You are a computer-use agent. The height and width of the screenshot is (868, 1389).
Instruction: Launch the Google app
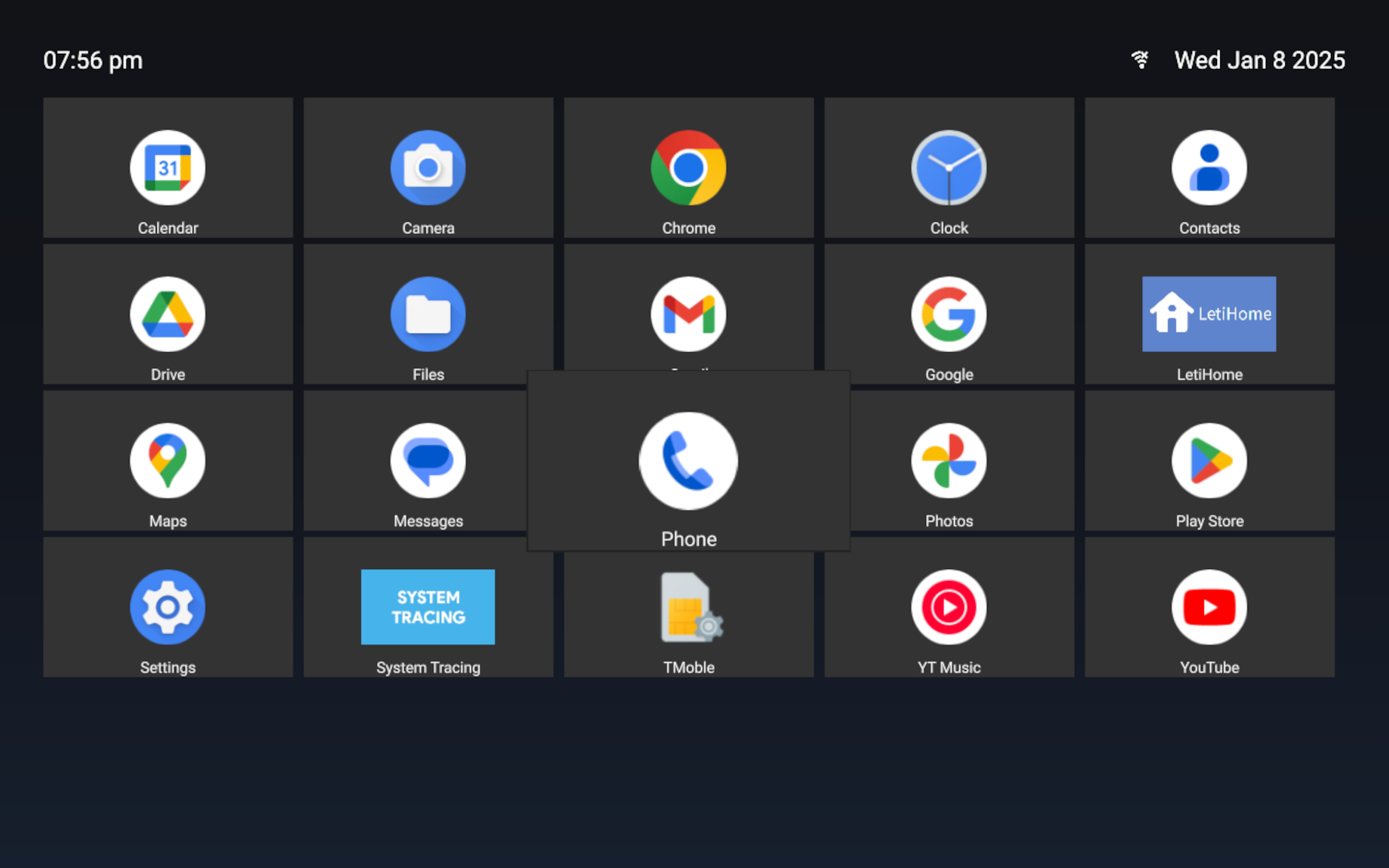pyautogui.click(x=949, y=314)
